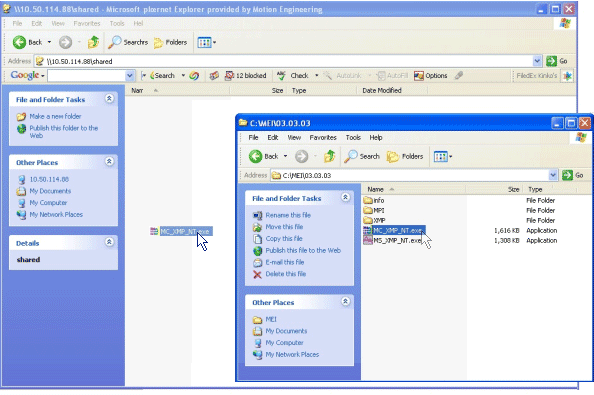Open 10.50.114.88 under Other Places
Viewport: 594px width, 395px height.
pyautogui.click(x=49, y=180)
